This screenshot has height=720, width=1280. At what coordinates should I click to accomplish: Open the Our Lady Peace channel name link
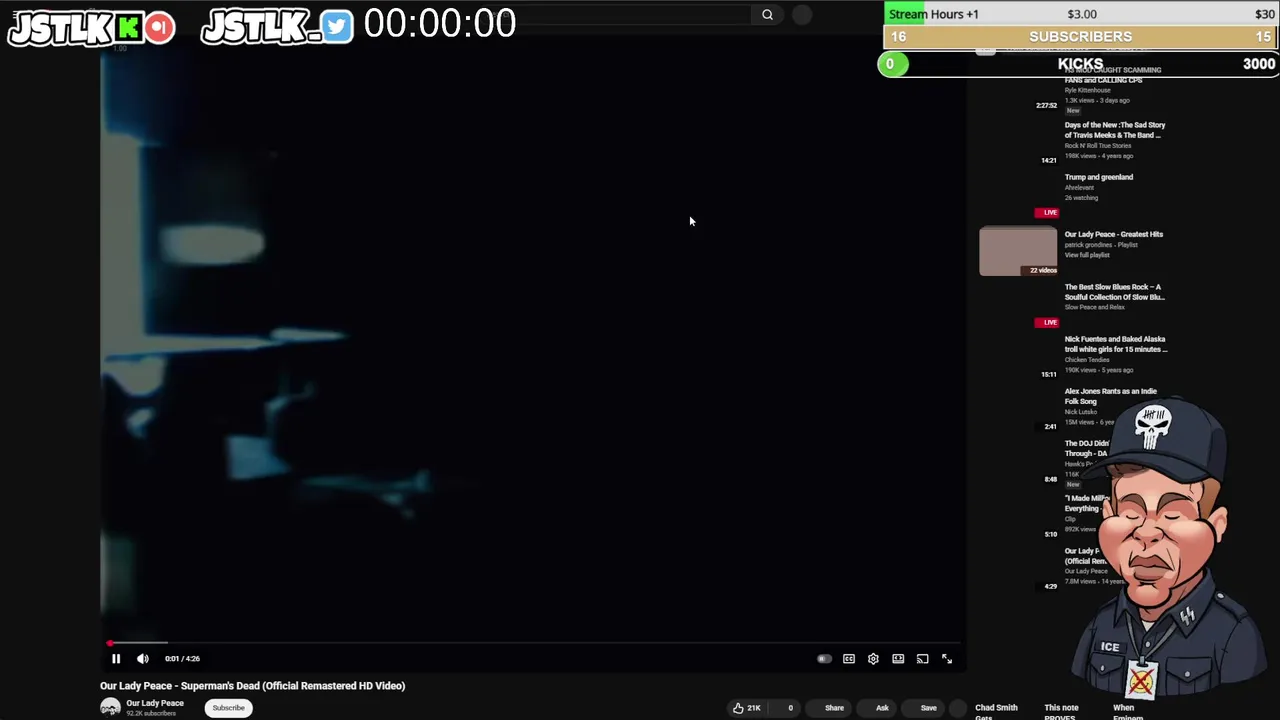coord(155,703)
